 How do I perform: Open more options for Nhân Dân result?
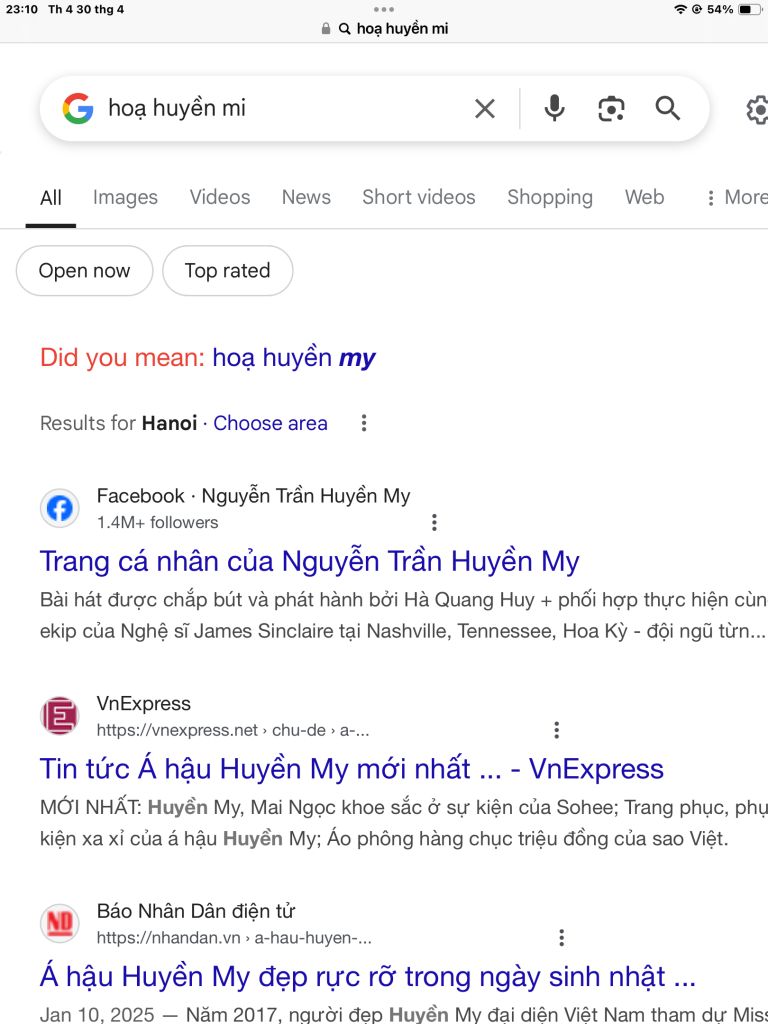click(562, 938)
